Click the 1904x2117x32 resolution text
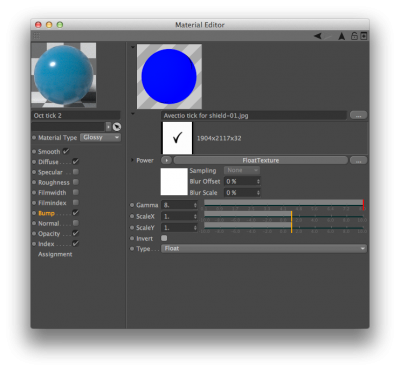 pyautogui.click(x=219, y=138)
